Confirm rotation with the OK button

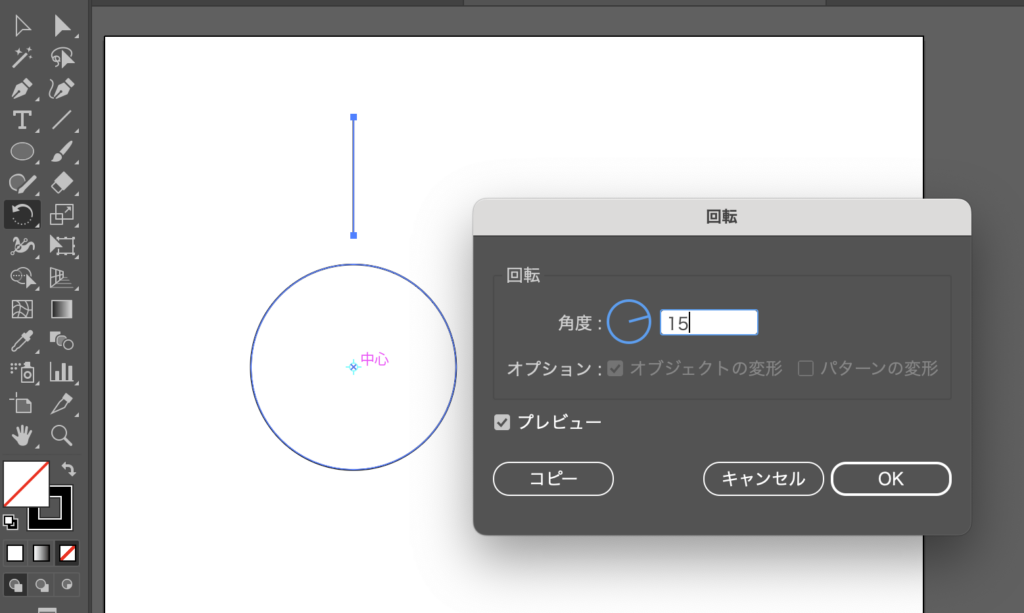(x=890, y=479)
